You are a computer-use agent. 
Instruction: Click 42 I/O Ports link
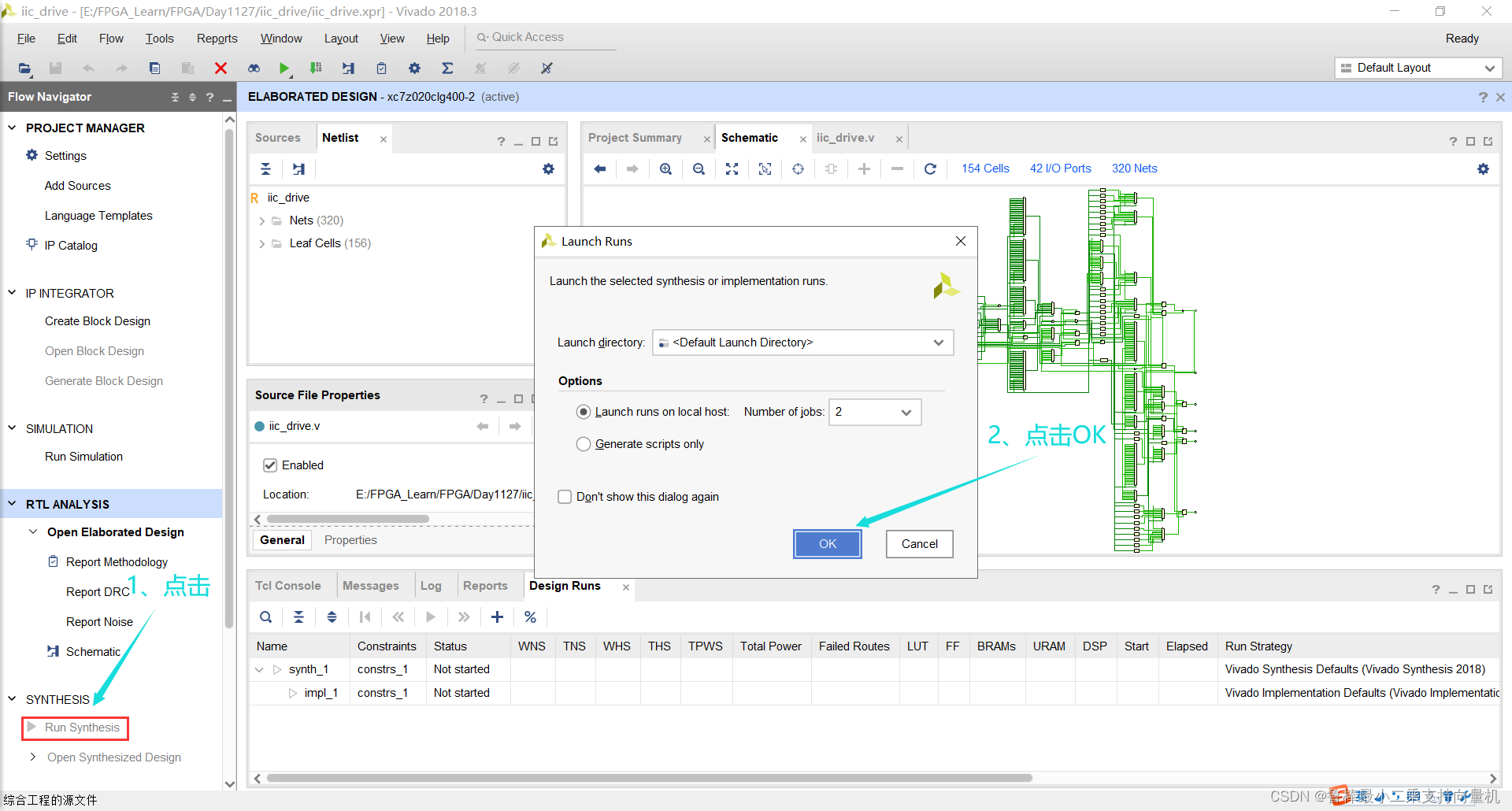pos(1060,168)
